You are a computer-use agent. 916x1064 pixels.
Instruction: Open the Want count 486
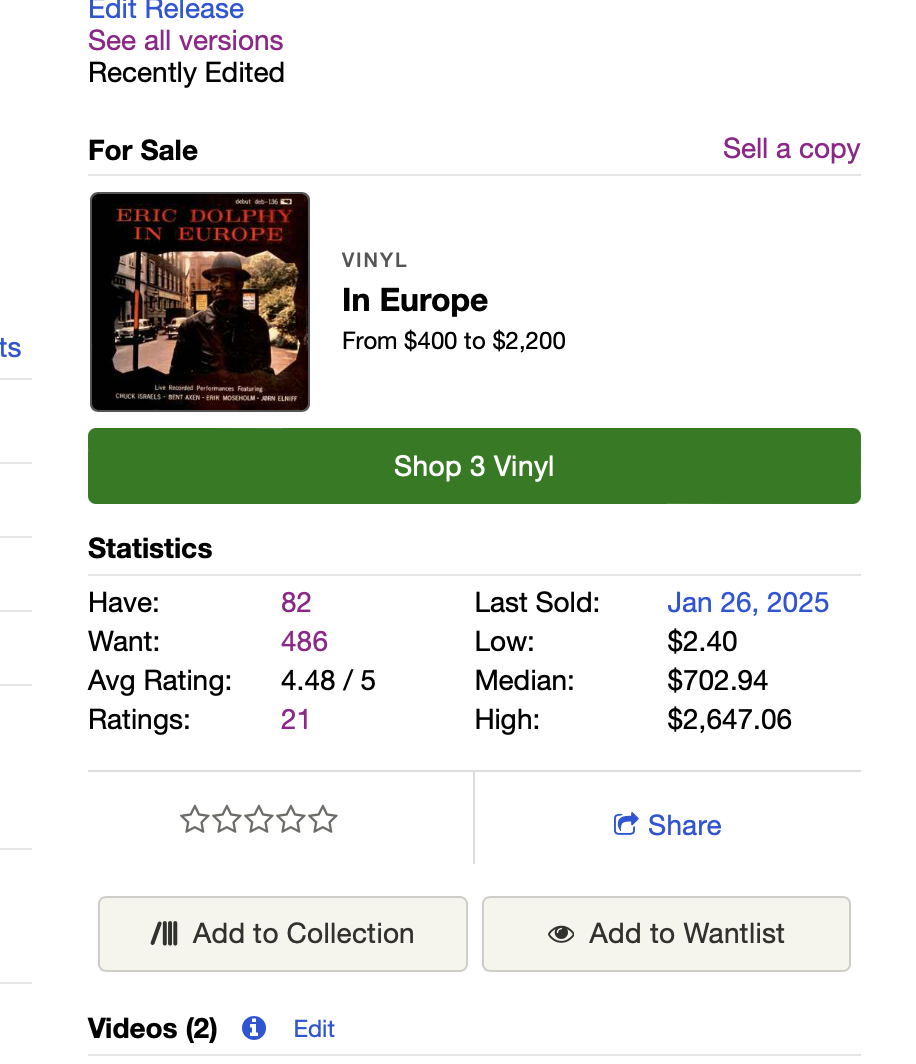304,641
